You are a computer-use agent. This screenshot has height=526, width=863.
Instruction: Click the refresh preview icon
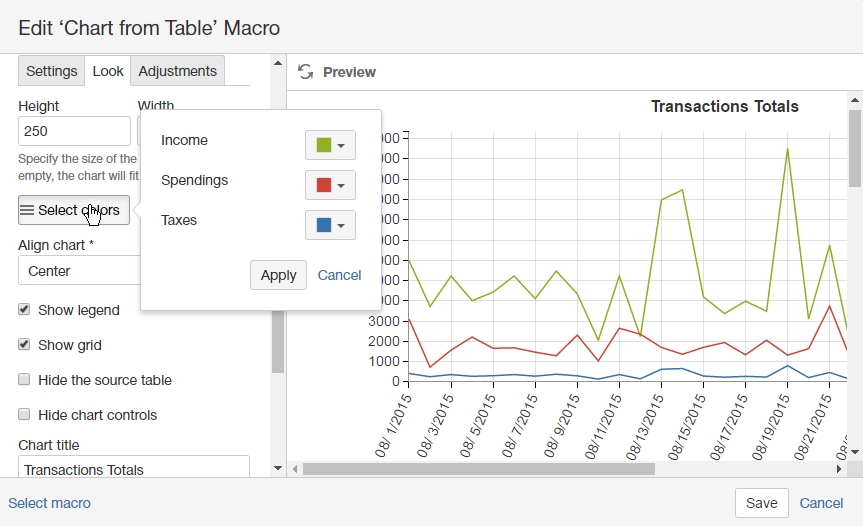tap(306, 72)
